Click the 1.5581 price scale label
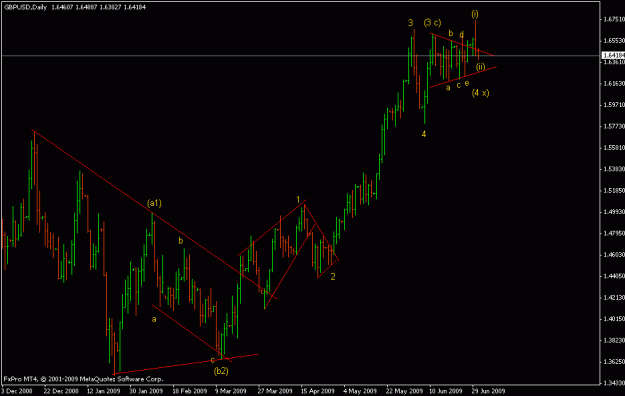This screenshot has height=396, width=625. [x=614, y=148]
